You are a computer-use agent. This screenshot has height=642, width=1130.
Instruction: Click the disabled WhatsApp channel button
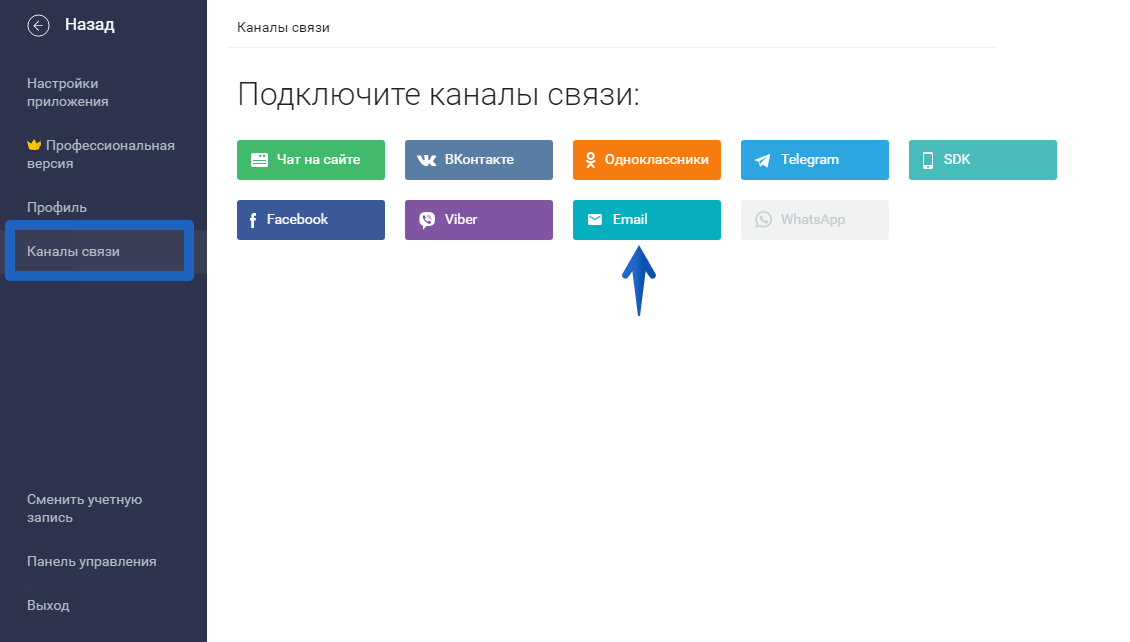(x=814, y=220)
